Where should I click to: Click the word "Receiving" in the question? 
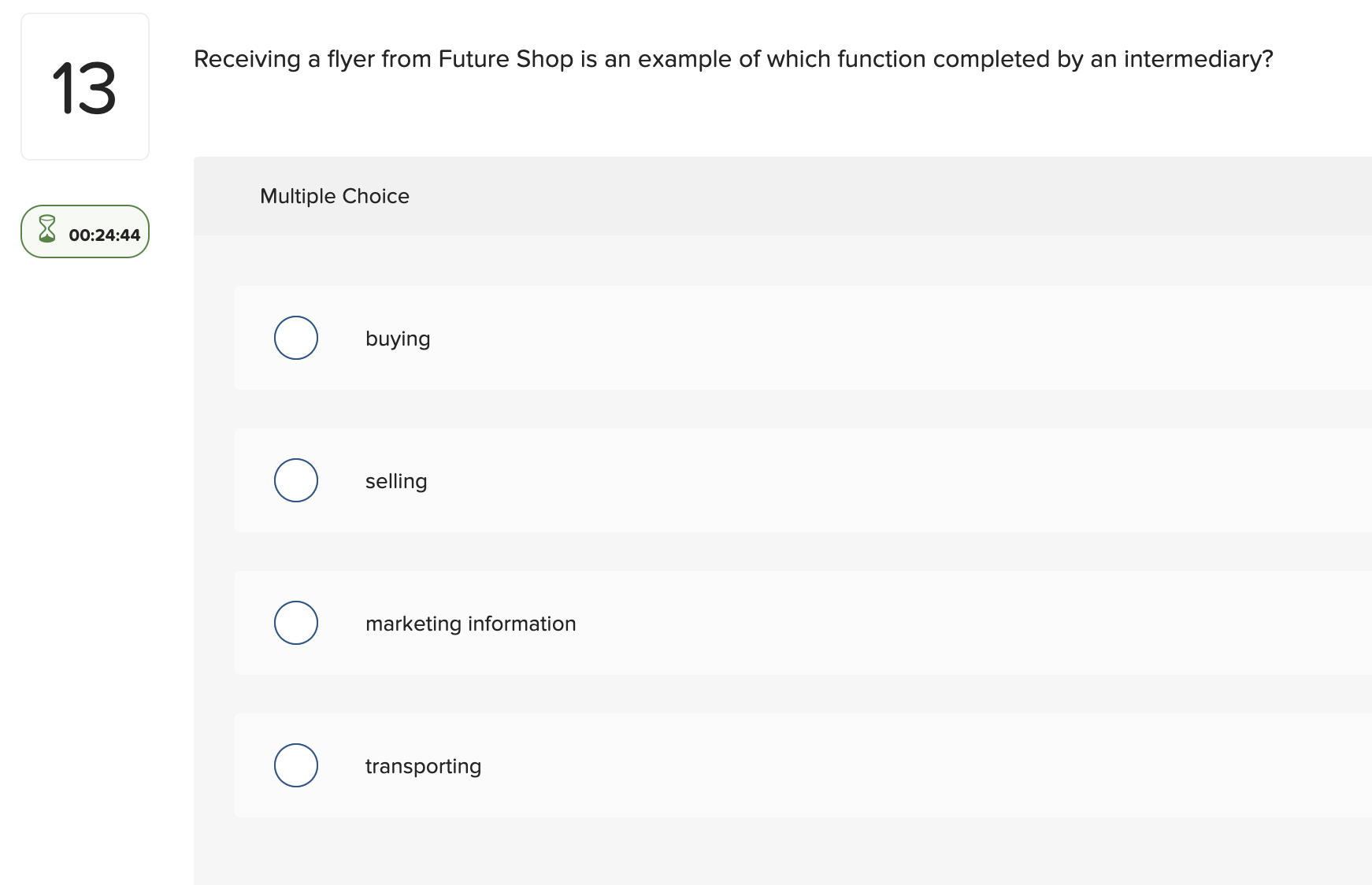click(x=247, y=59)
